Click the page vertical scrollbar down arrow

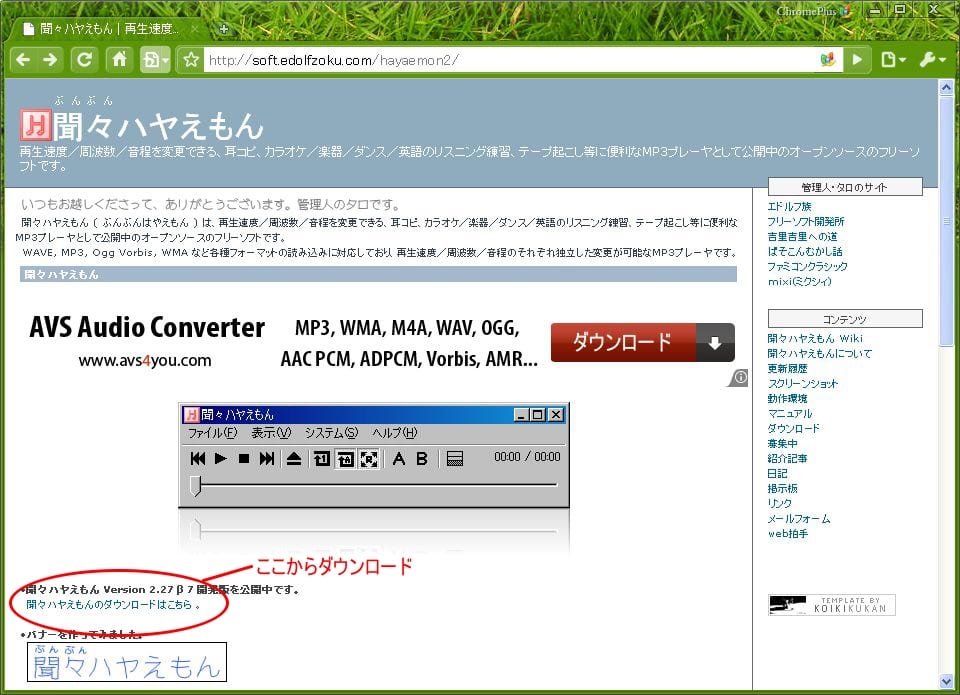click(946, 681)
